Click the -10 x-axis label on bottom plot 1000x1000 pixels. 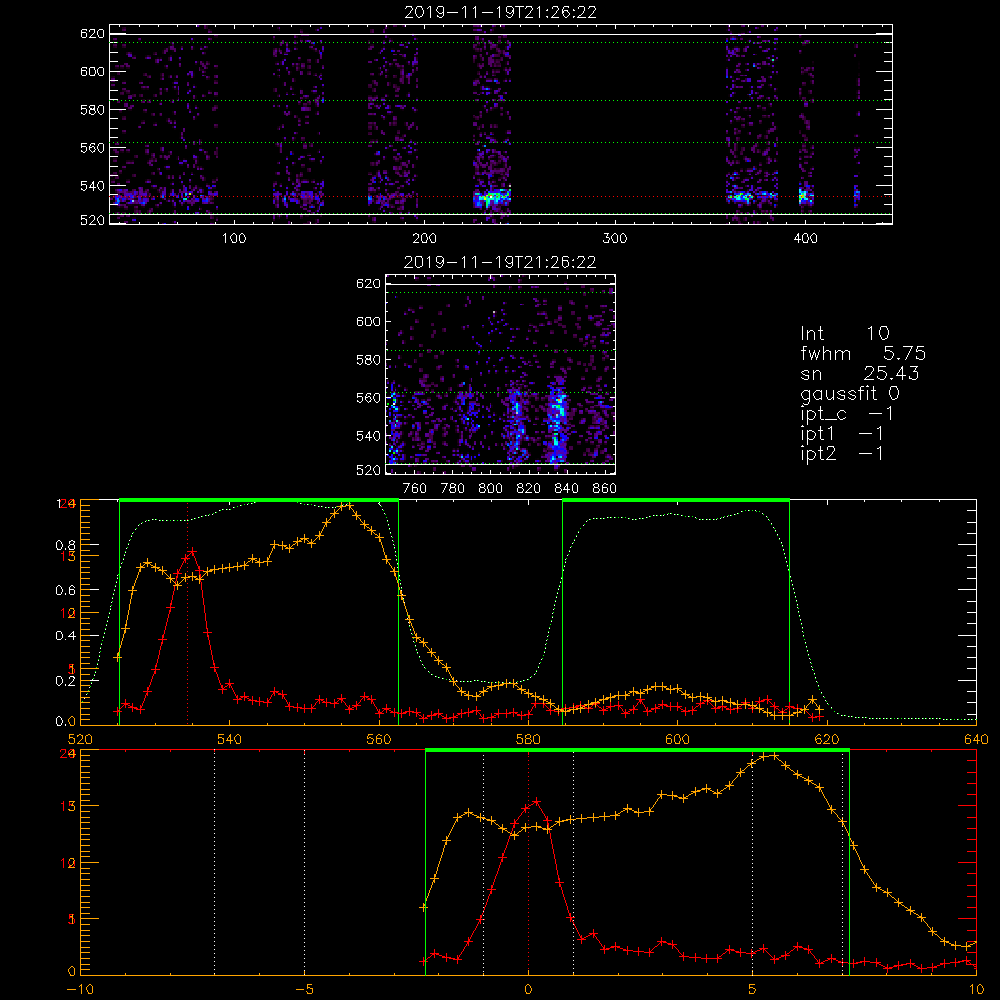[x=80, y=990]
